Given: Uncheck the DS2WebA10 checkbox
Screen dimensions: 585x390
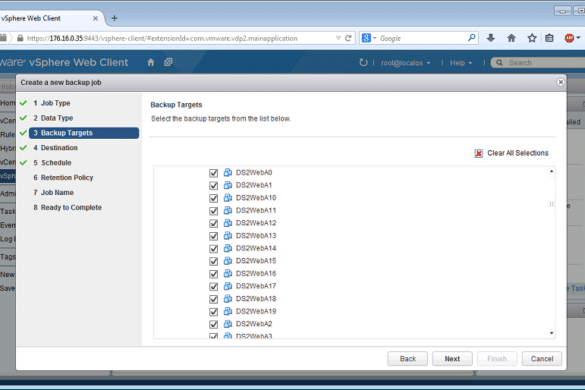Looking at the screenshot, I should click(x=213, y=198).
